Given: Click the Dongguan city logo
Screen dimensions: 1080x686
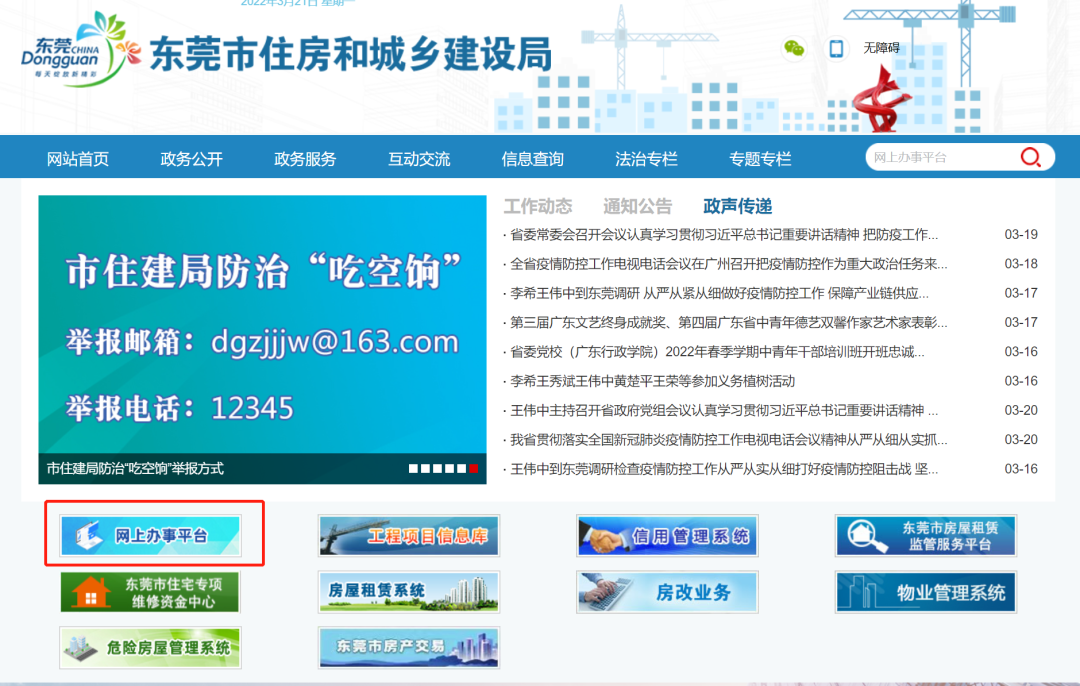Looking at the screenshot, I should (x=68, y=55).
